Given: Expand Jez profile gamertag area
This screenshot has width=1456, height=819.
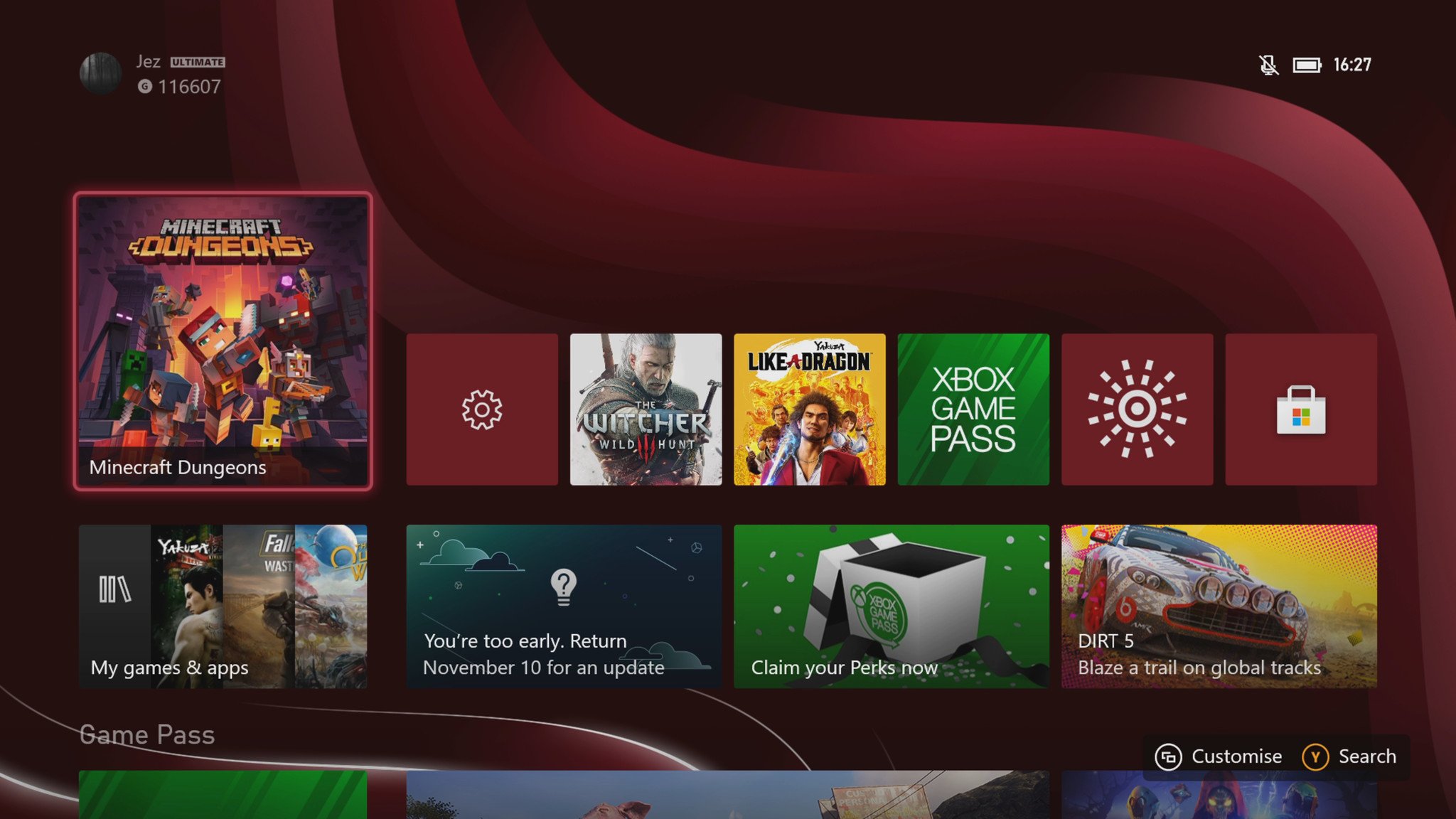Looking at the screenshot, I should tap(155, 73).
